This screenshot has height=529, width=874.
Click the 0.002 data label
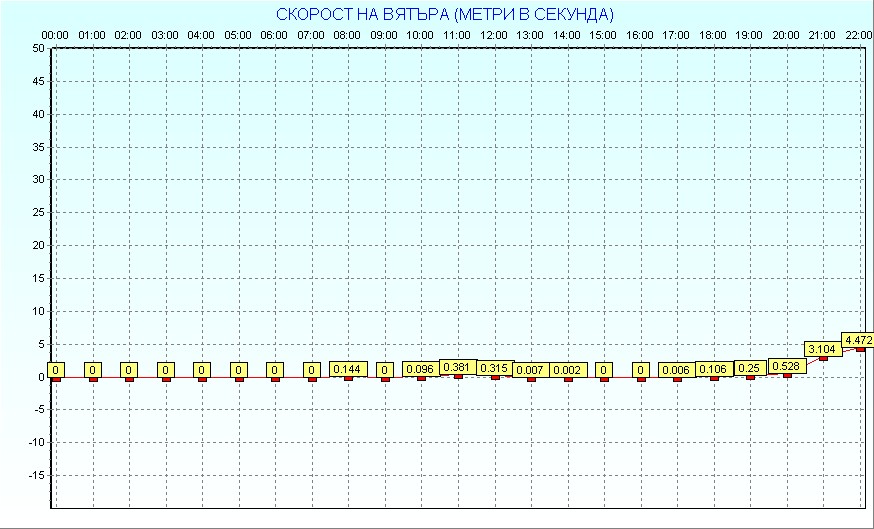[567, 370]
